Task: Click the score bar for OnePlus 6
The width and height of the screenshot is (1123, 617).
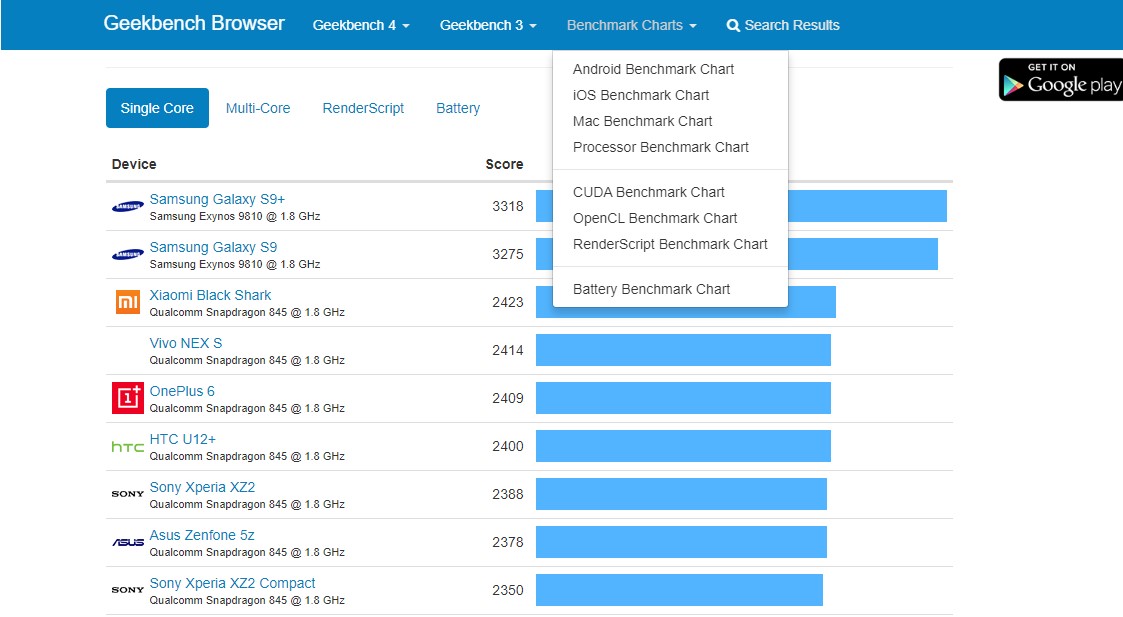Action: (x=683, y=398)
